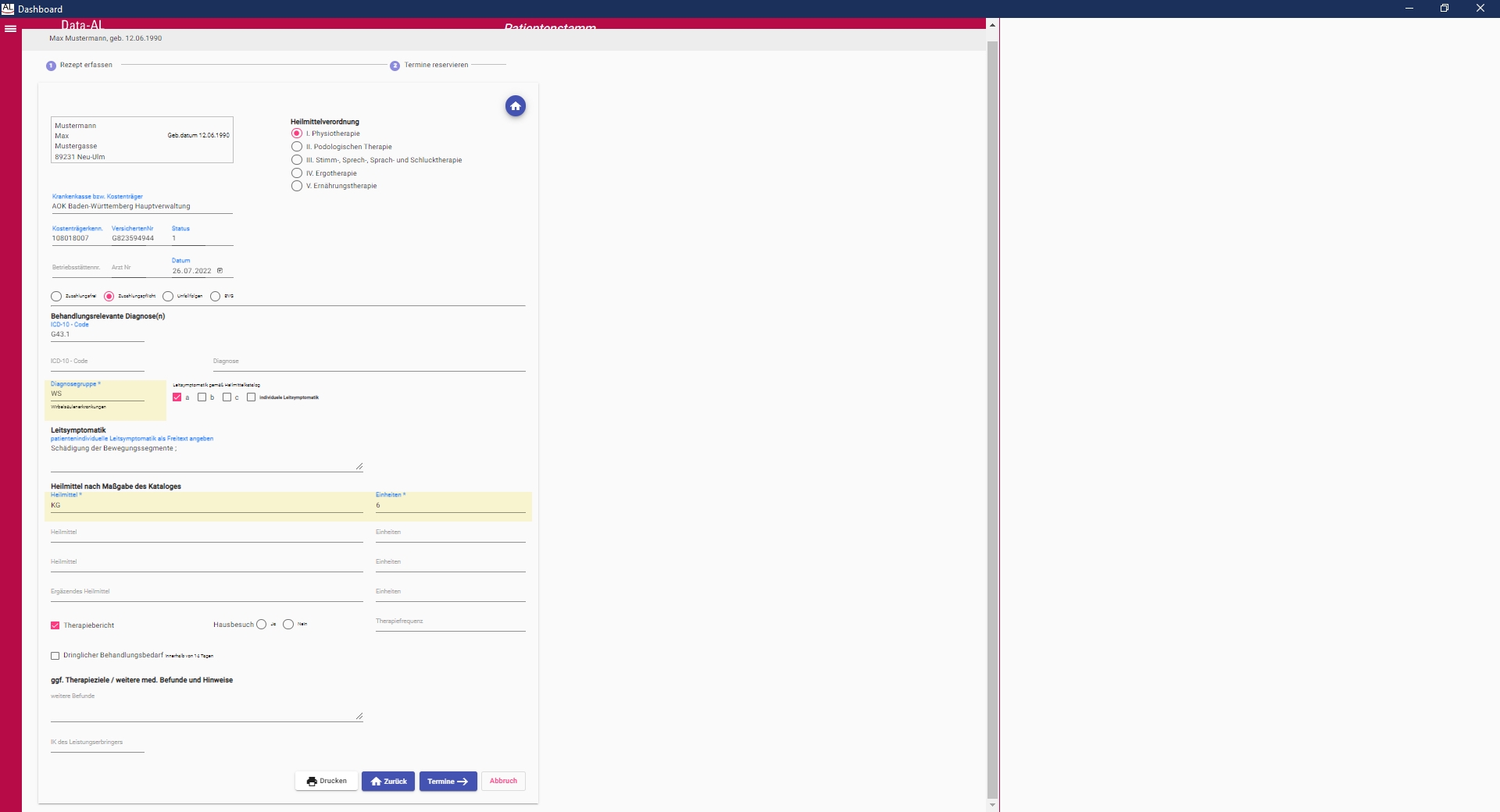
Task: Click the Einheiten field next to Ergänzendes Heilmittel
Action: pyautogui.click(x=451, y=593)
